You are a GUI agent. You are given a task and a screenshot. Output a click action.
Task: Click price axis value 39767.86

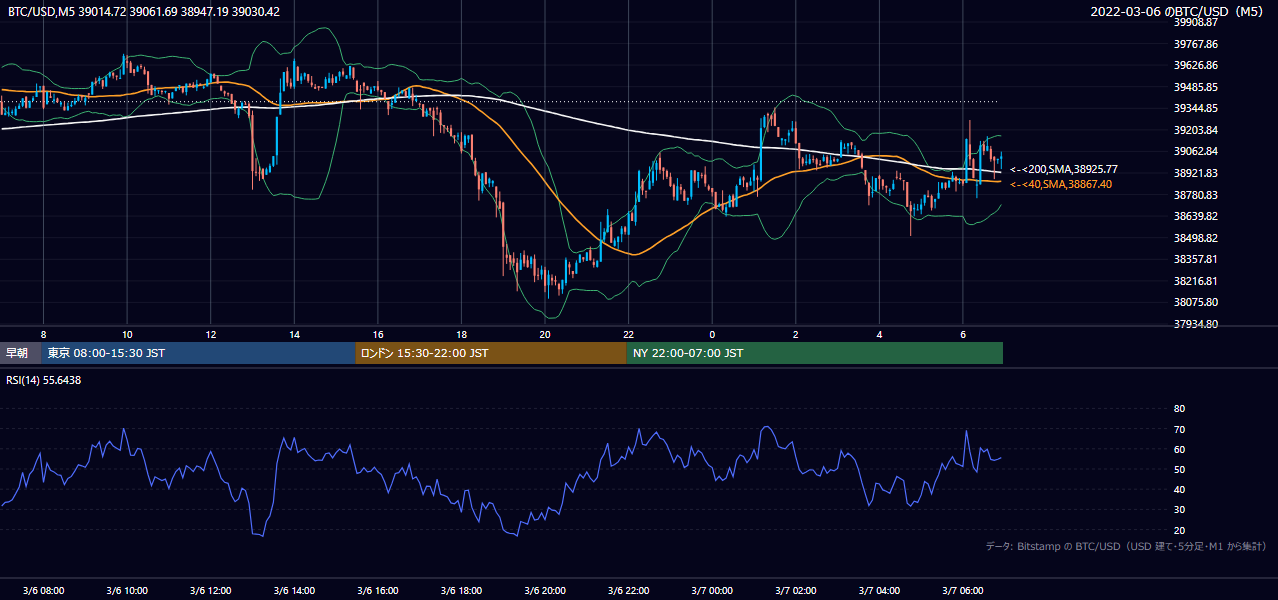coord(1197,44)
